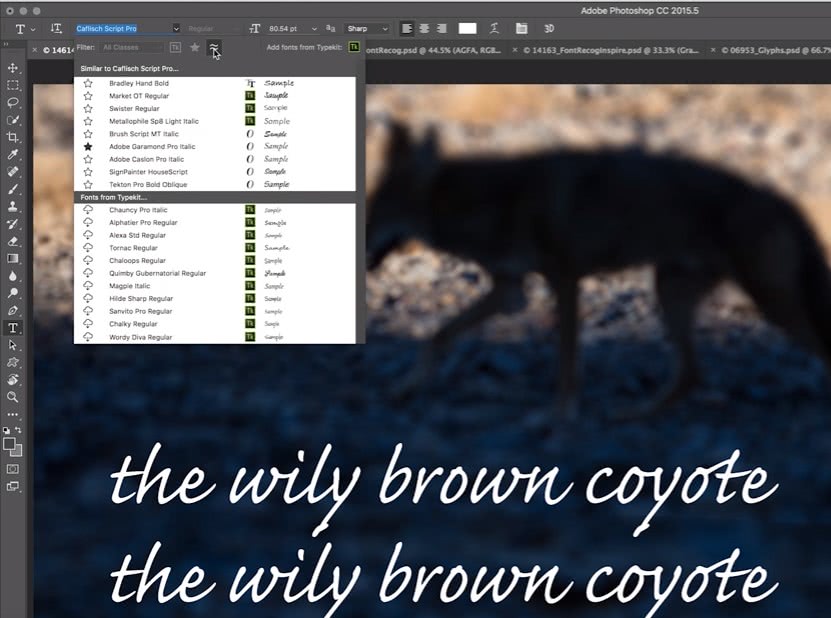Star Market OT Regular as favorite
The image size is (831, 618).
tap(88, 96)
